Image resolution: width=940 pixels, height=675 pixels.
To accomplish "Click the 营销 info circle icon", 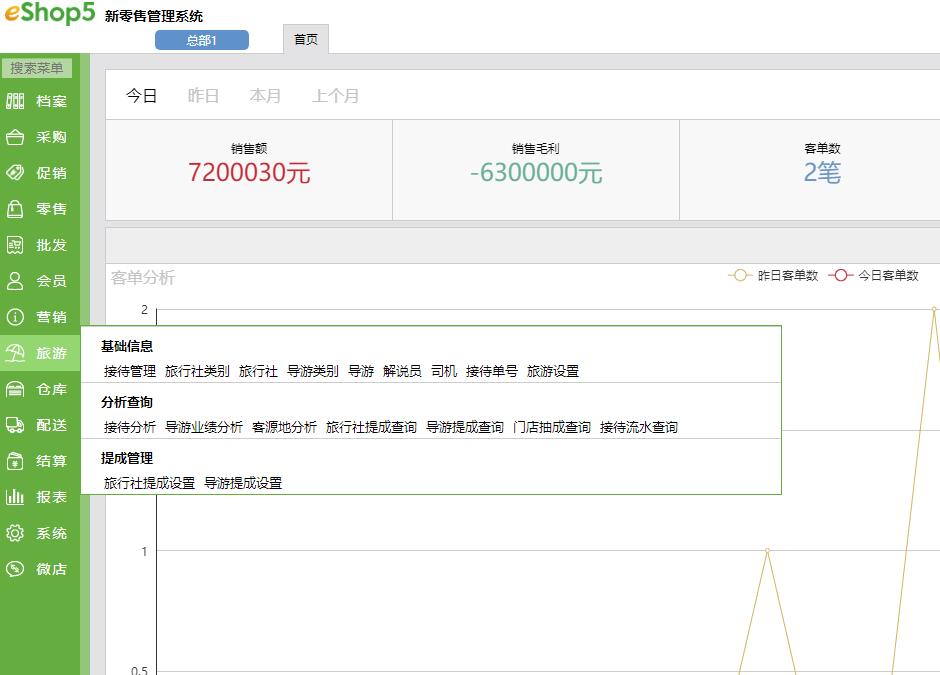I will (15, 317).
